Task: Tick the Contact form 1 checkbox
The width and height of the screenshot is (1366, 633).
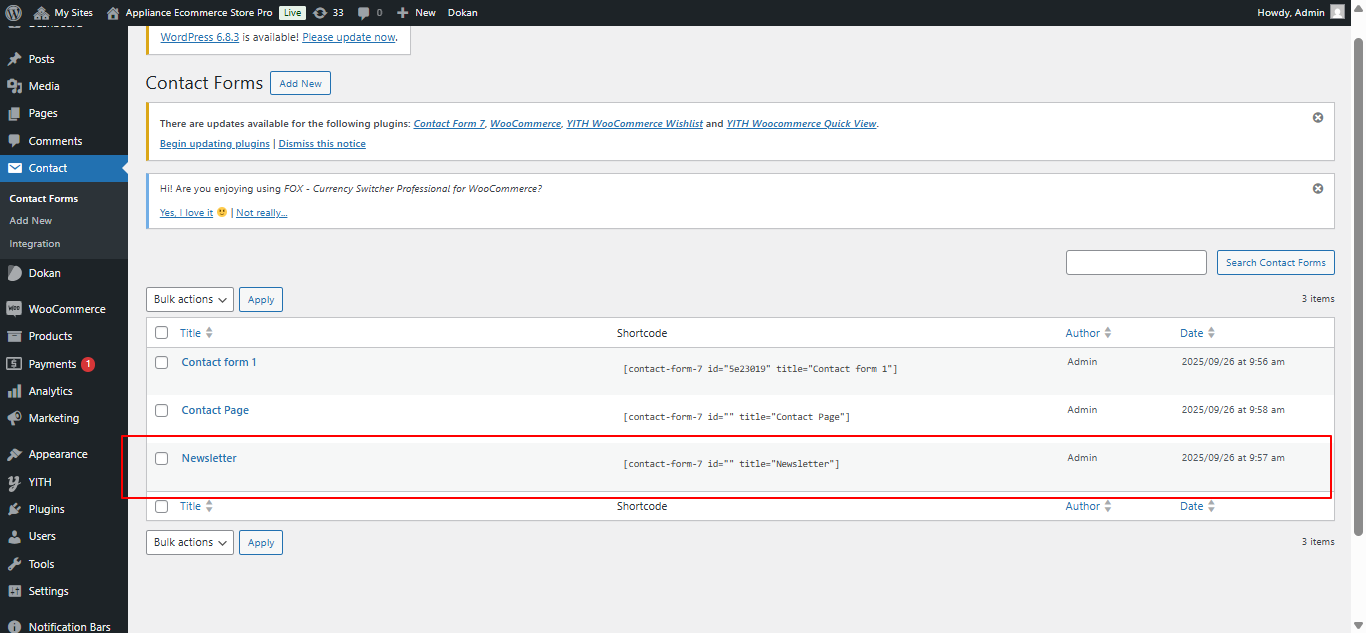Action: pos(162,363)
